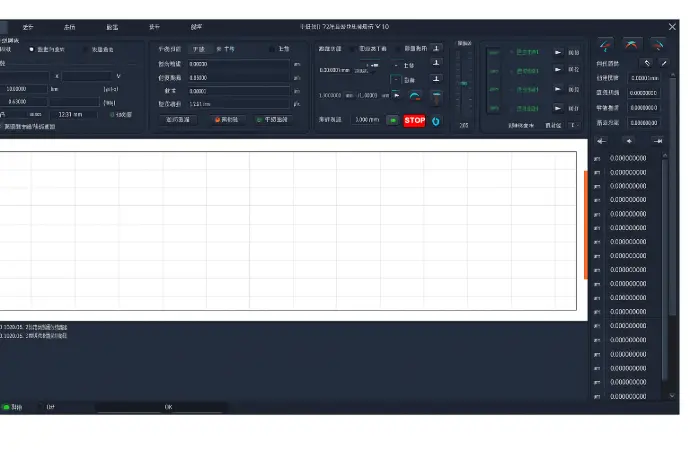Click the green button left of STOP
Screen dimensions: 690x460
pos(391,120)
